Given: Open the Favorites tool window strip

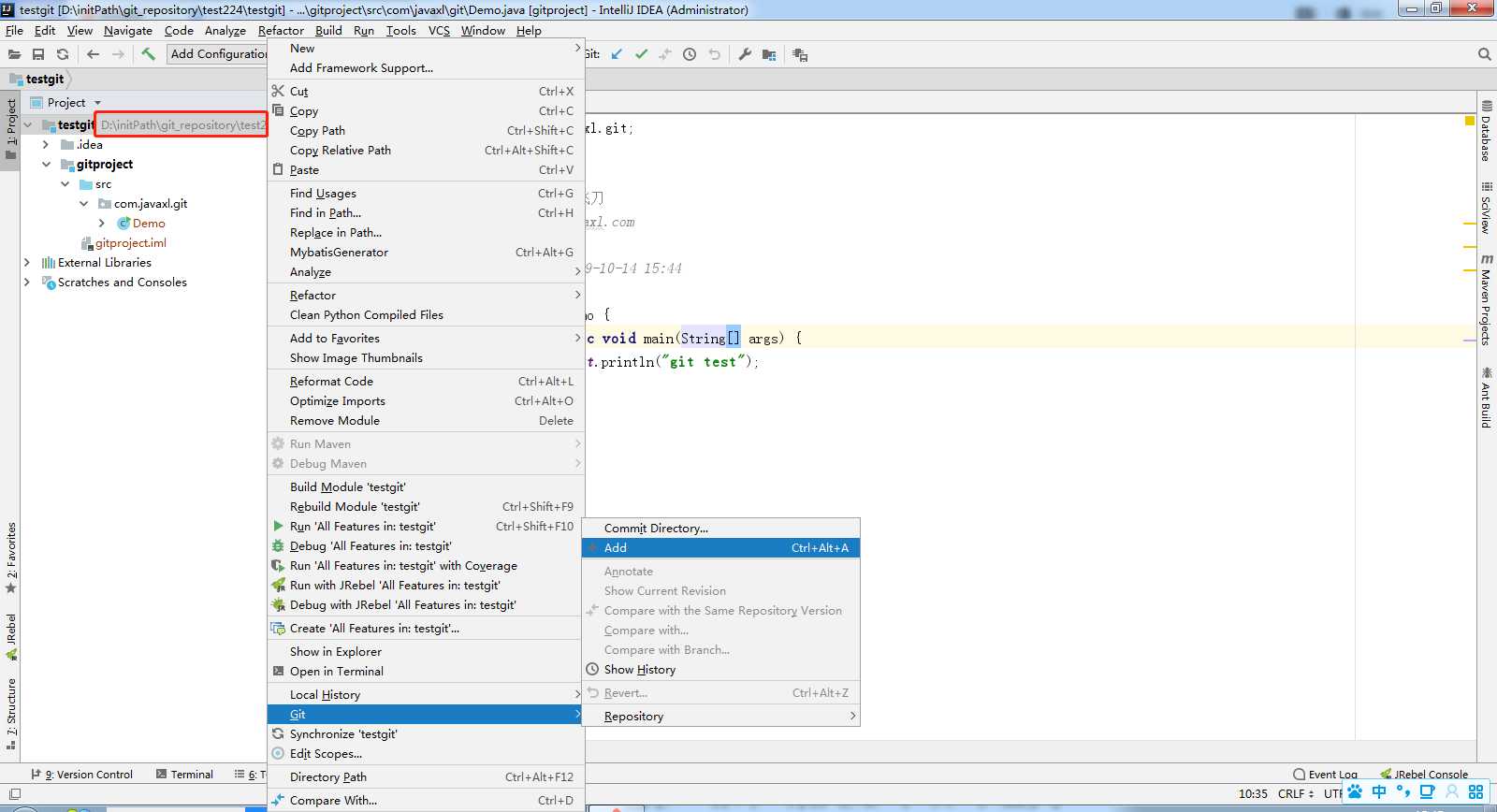Looking at the screenshot, I should click(x=11, y=558).
